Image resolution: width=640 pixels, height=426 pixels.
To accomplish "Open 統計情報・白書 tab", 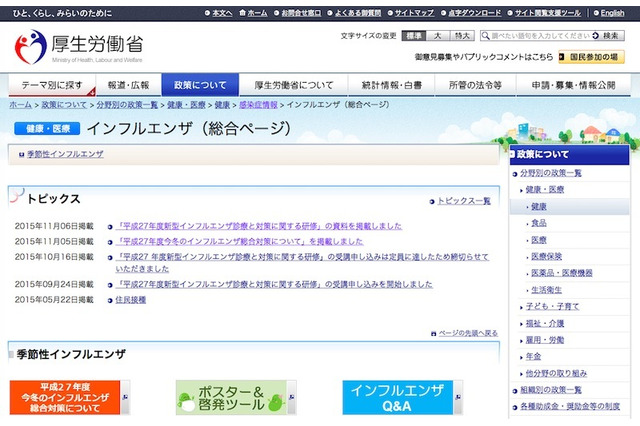I will 391,85.
